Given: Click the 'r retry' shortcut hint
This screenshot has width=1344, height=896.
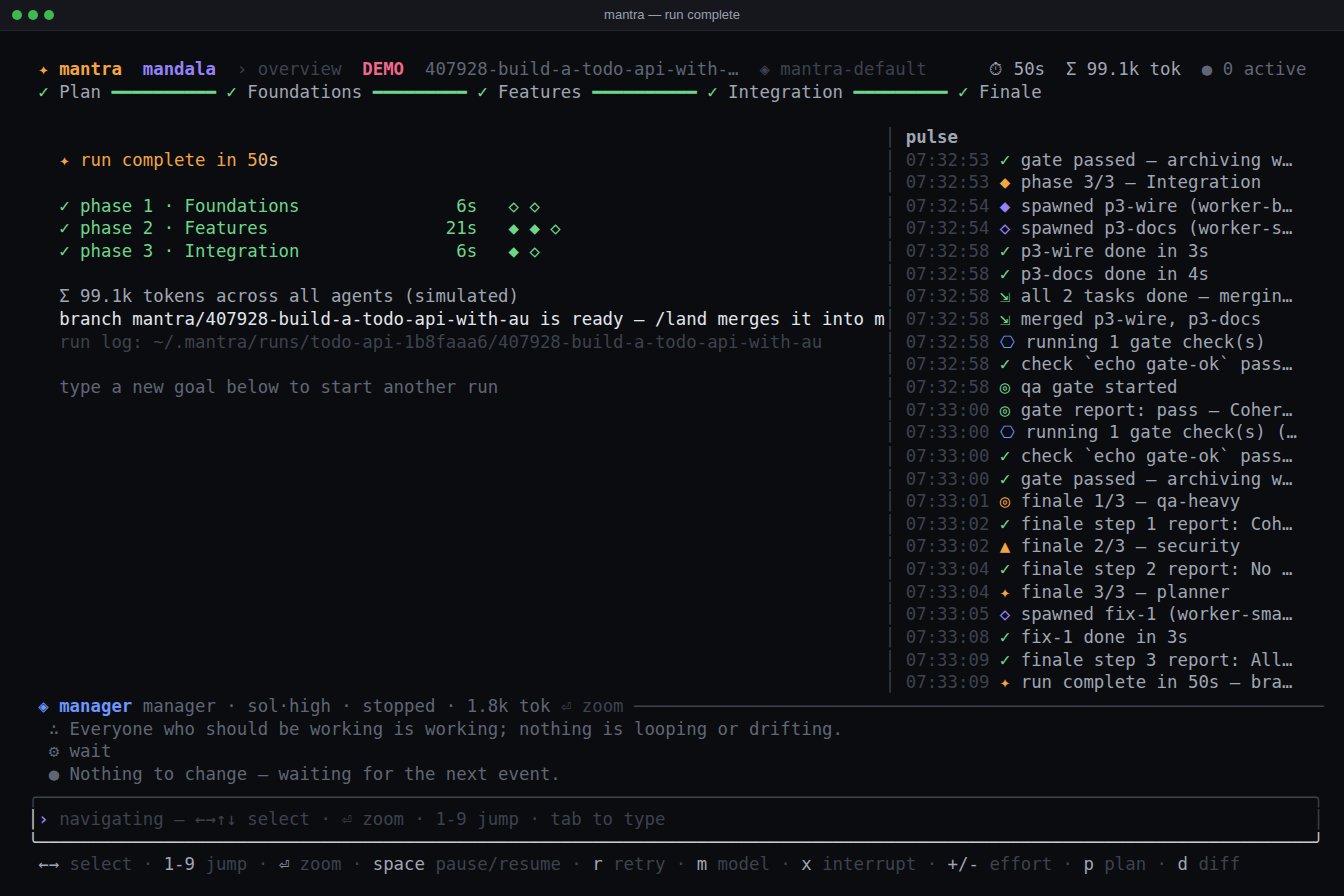Looking at the screenshot, I should (629, 864).
